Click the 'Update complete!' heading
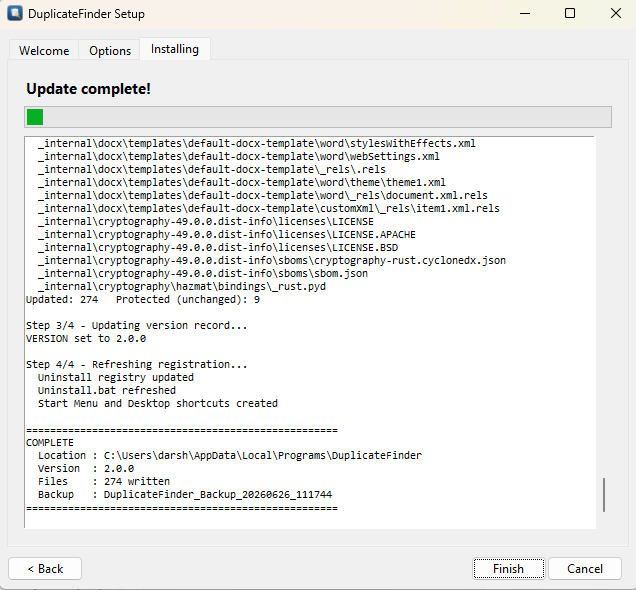This screenshot has width=636, height=590. pyautogui.click(x=88, y=89)
